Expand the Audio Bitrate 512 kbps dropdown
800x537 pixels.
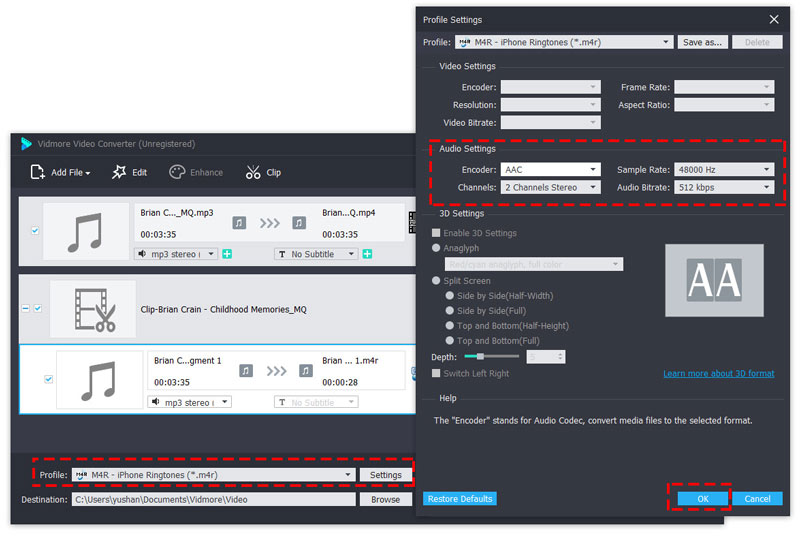tap(724, 187)
